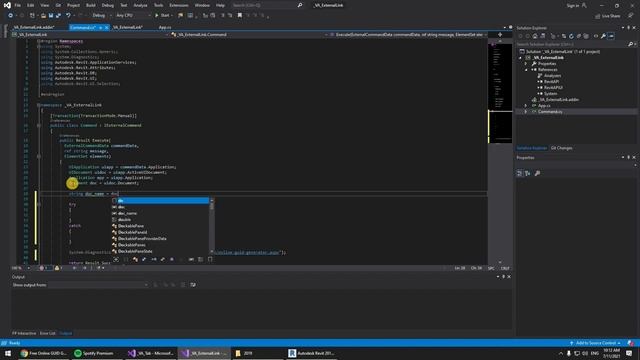Open the Show output from dropdown
Viewport: 640px width, 360px height.
[98, 285]
